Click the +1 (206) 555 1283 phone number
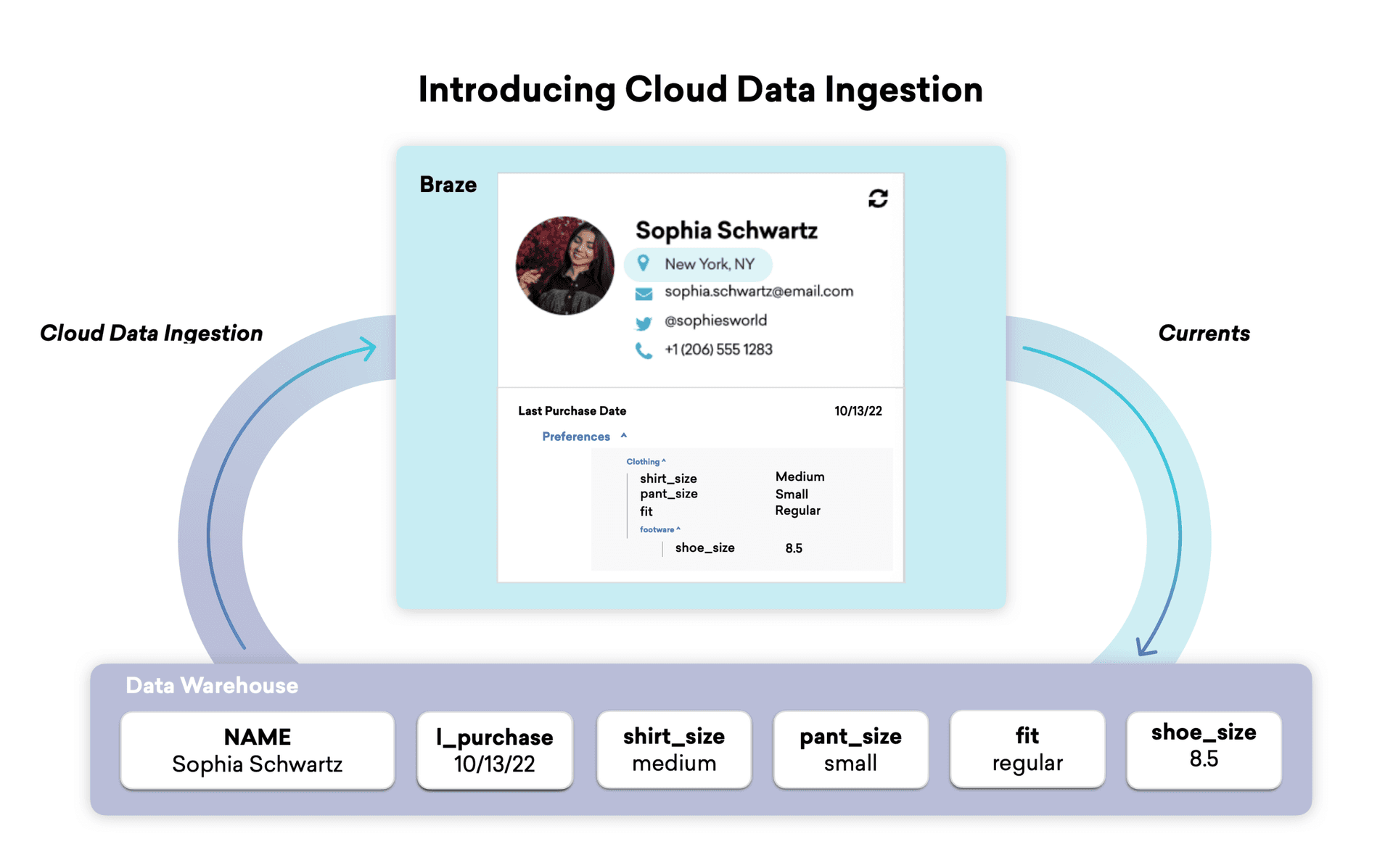 coord(718,350)
